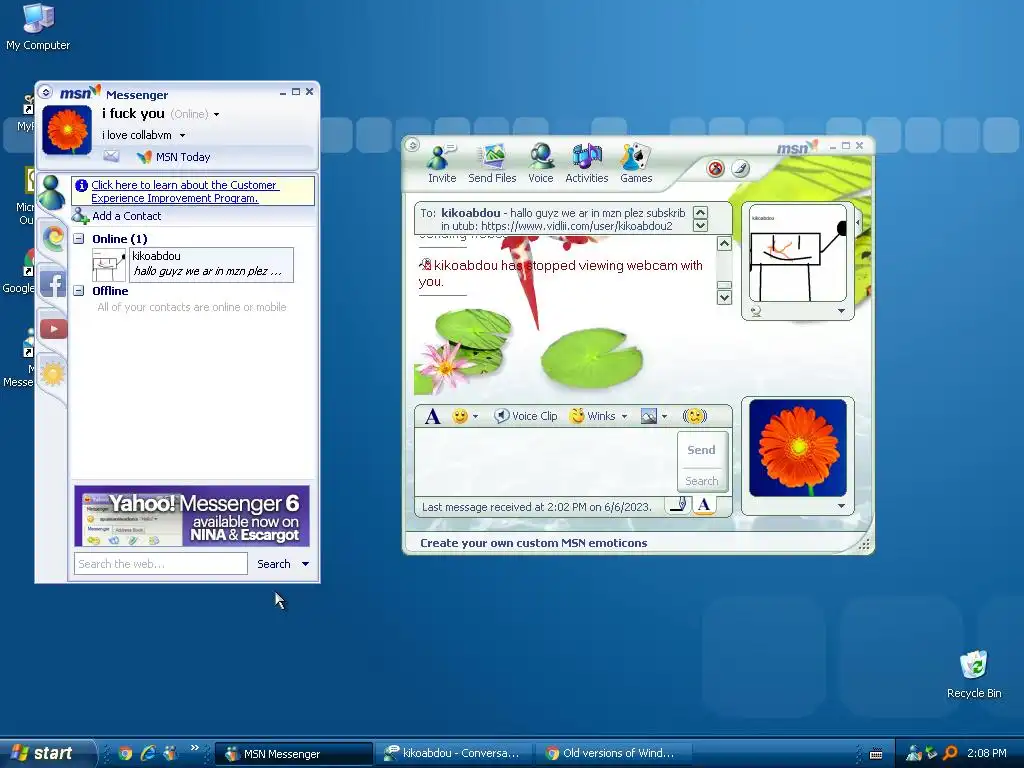Open MSN Today
Screen dimensions: 1024x768
174,157
